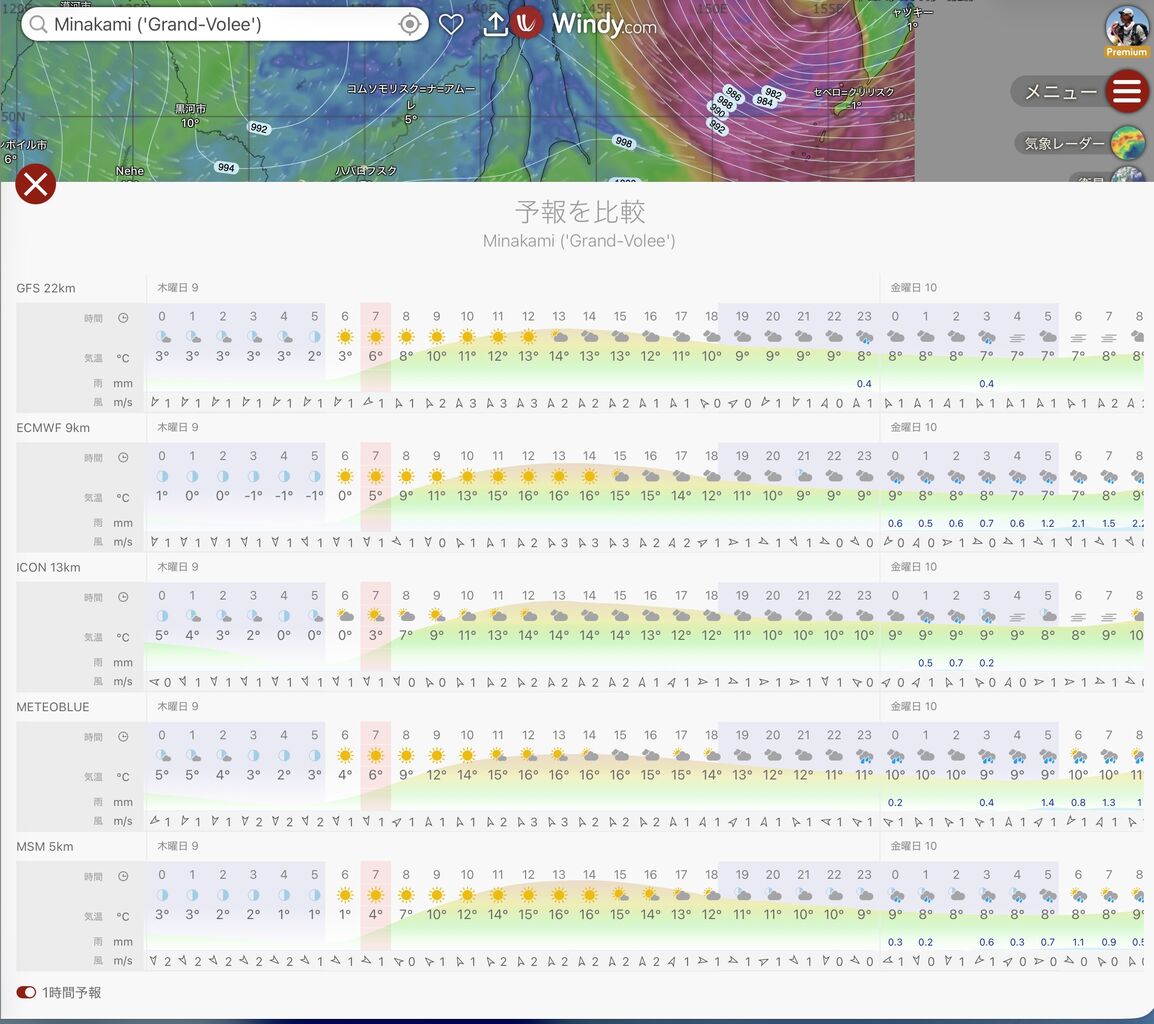Add location to favorites heart icon
This screenshot has width=1154, height=1024.
(451, 24)
